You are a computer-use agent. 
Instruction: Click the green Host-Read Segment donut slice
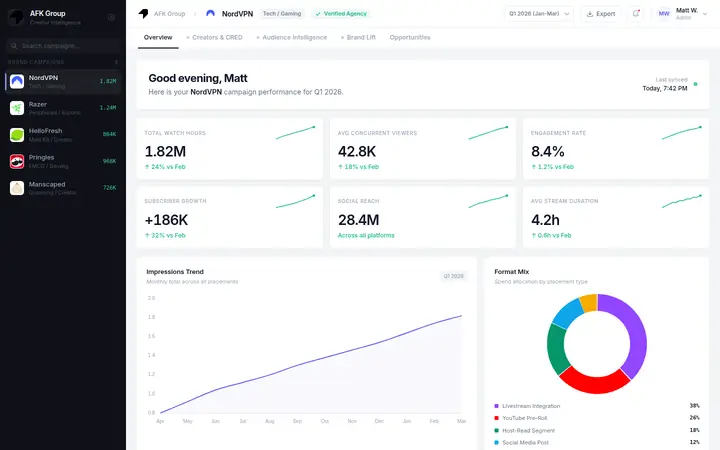click(556, 349)
